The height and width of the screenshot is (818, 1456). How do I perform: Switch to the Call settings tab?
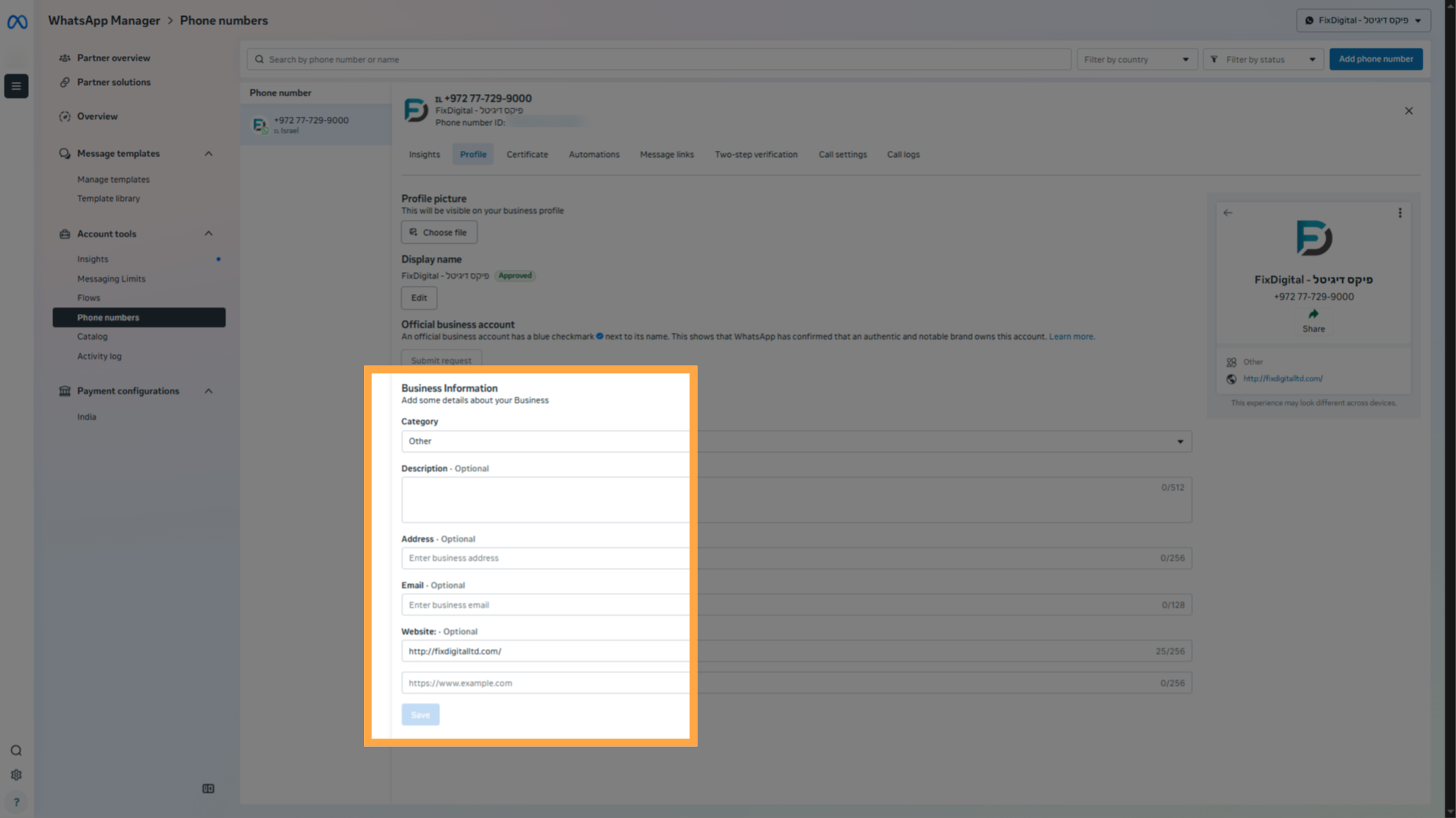click(x=843, y=155)
